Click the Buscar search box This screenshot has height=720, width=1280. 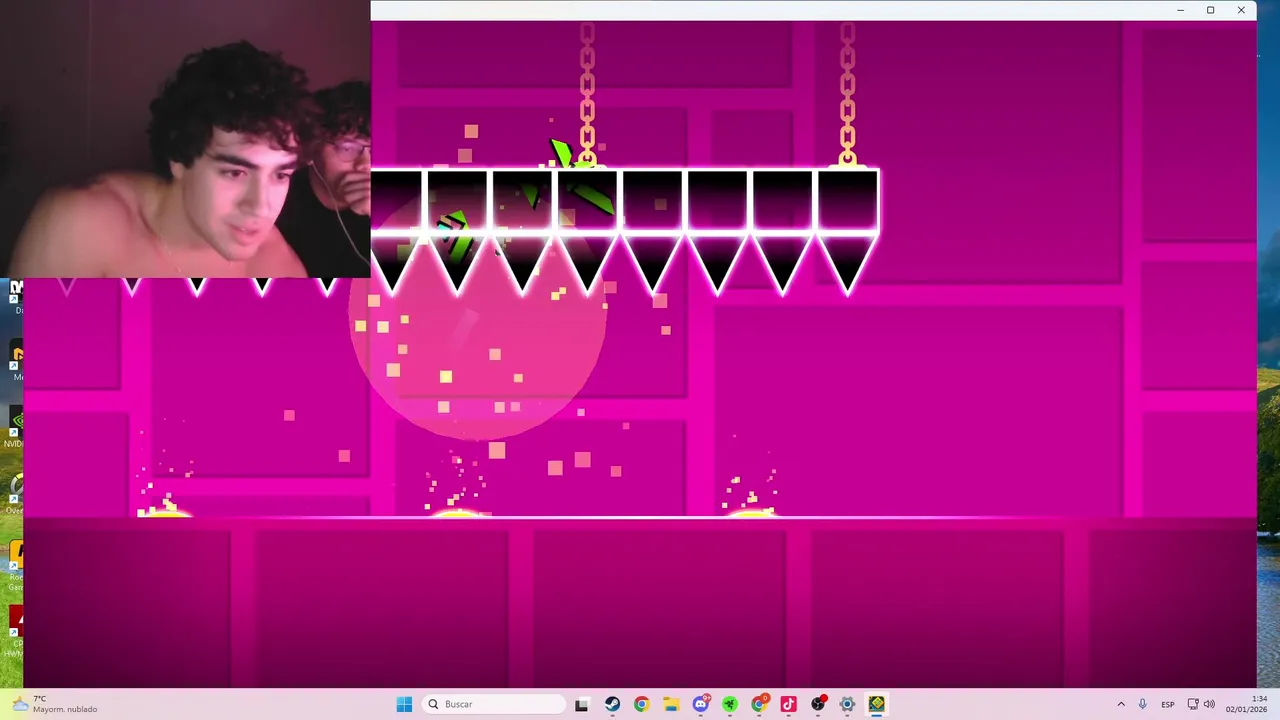coord(494,704)
